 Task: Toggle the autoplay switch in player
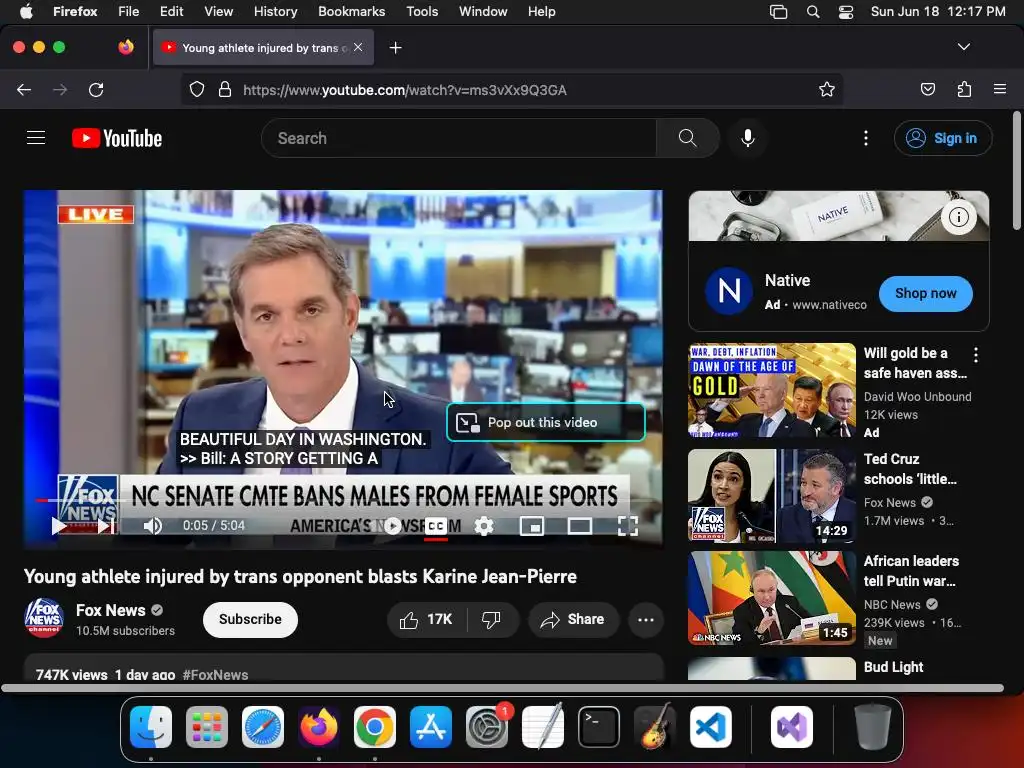[x=392, y=526]
